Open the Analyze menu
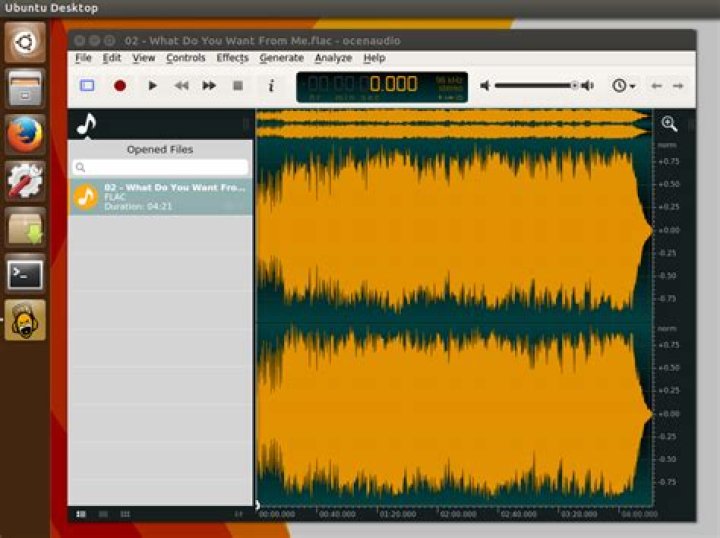Image resolution: width=720 pixels, height=538 pixels. tap(333, 58)
